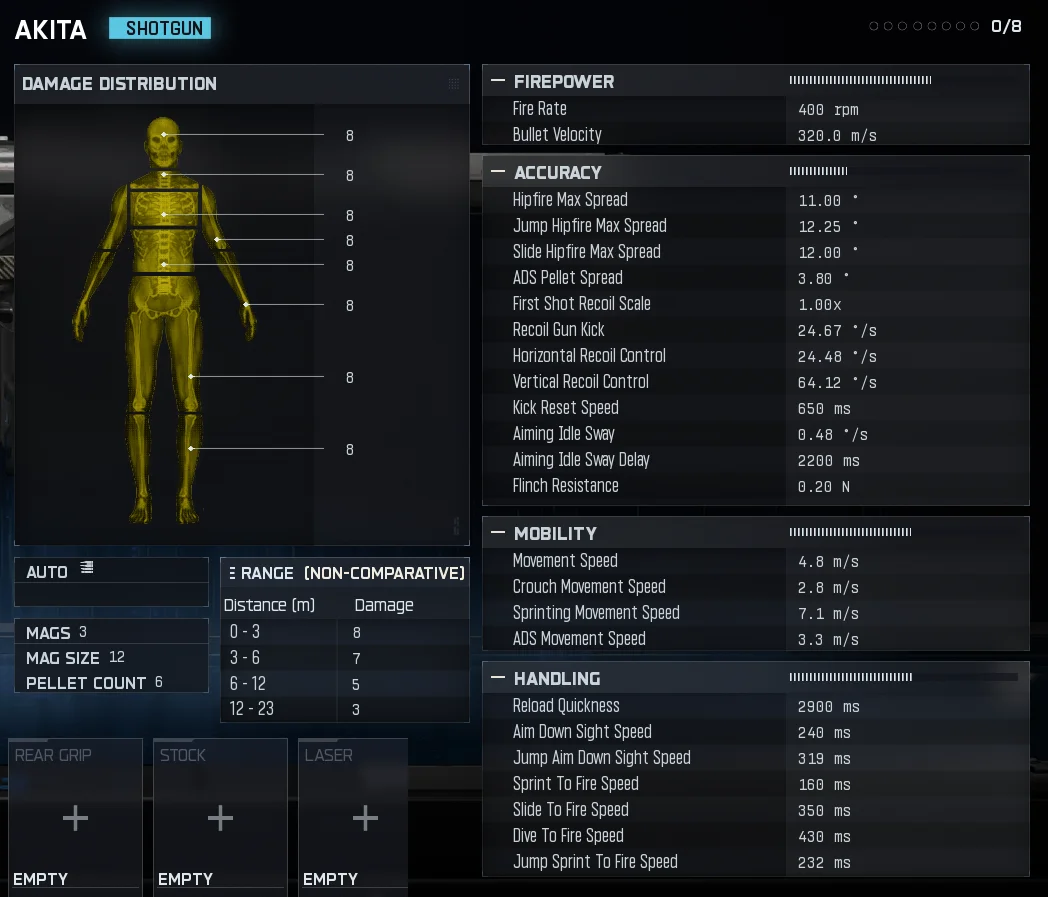Click the head marker on the skeleton
Image resolution: width=1048 pixels, height=897 pixels.
tap(164, 134)
